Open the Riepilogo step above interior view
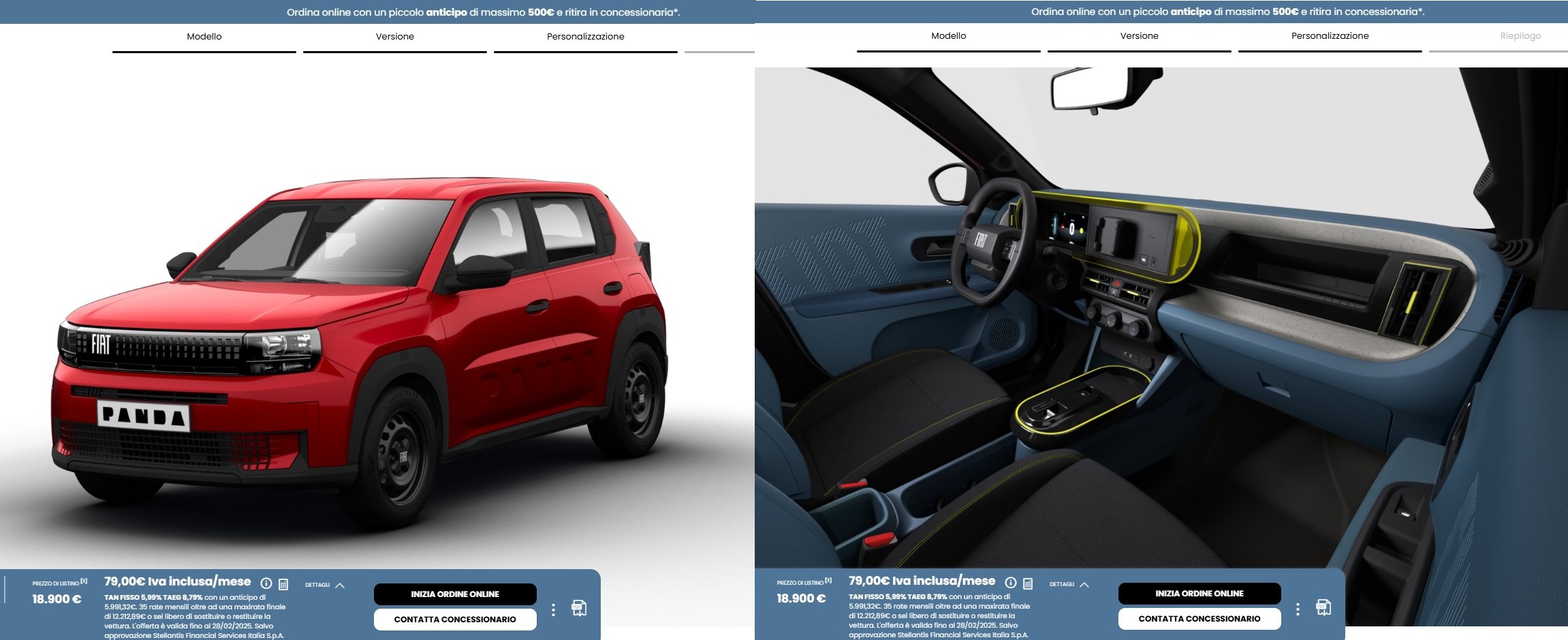1568x640 pixels. pyautogui.click(x=1520, y=36)
